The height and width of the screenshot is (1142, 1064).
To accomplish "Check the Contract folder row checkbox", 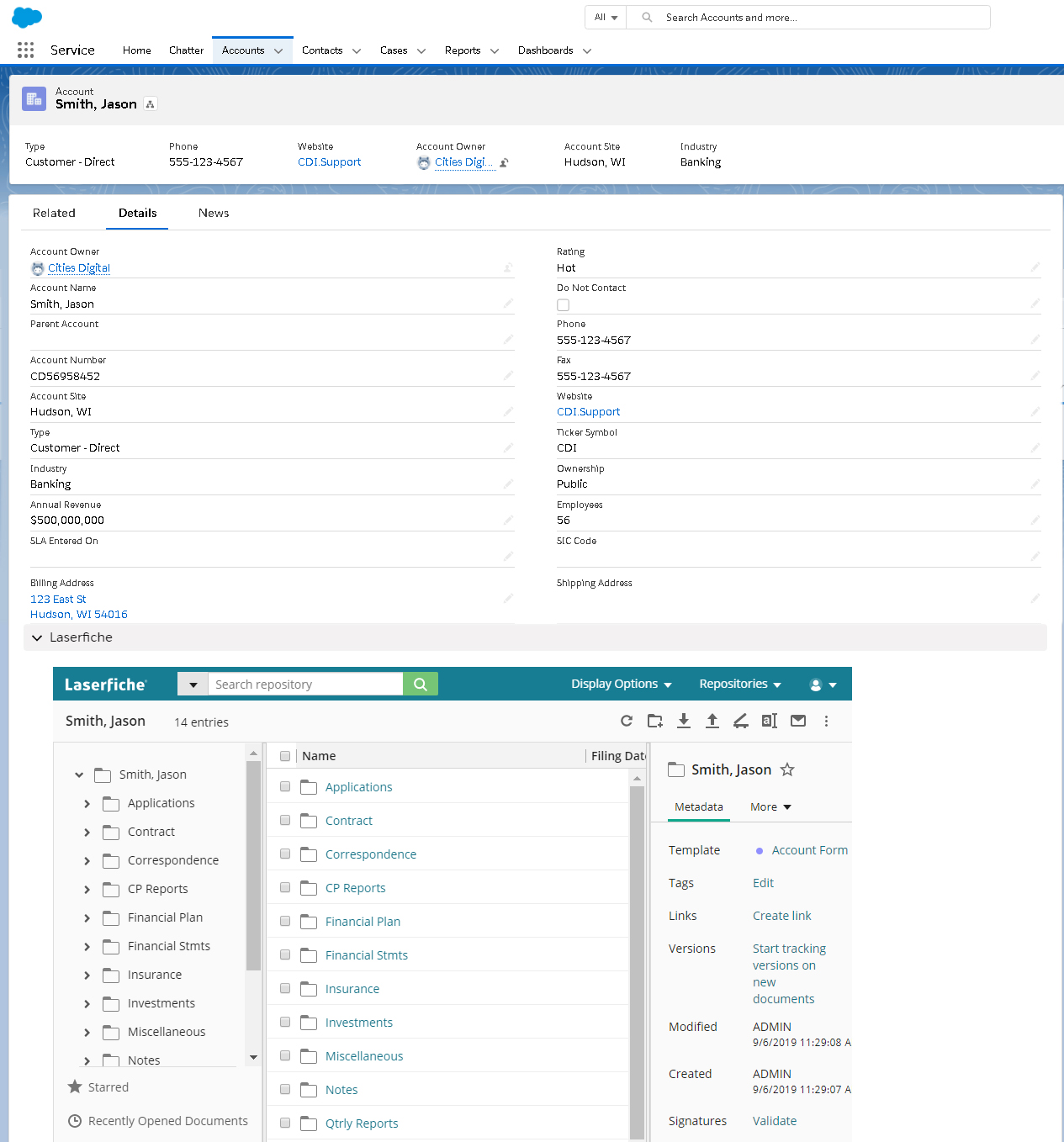I will click(285, 821).
